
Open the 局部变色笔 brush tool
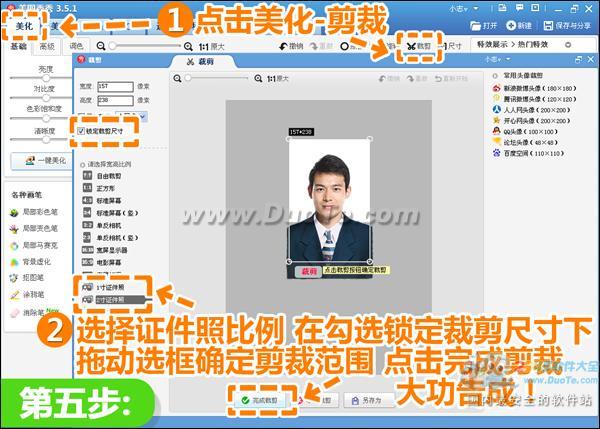[34, 228]
